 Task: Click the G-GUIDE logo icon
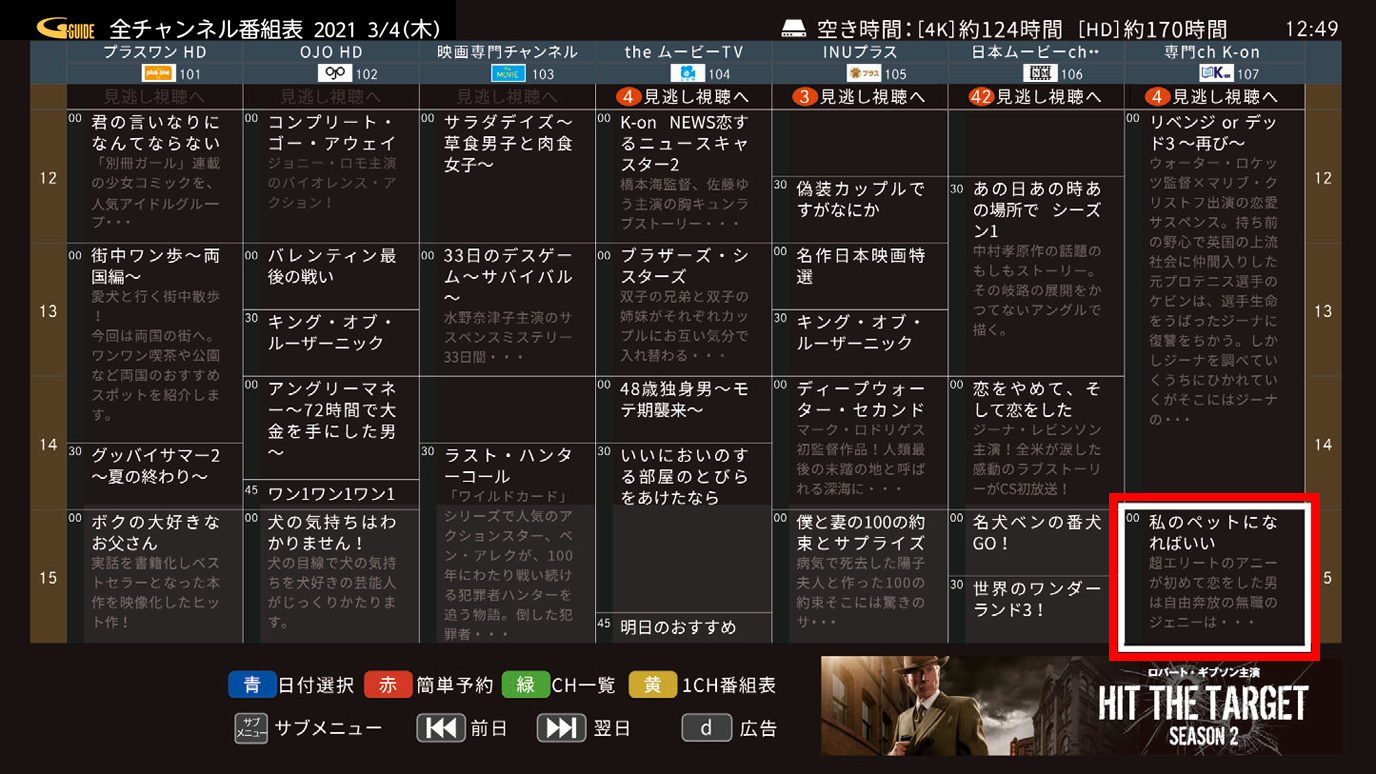(x=66, y=28)
